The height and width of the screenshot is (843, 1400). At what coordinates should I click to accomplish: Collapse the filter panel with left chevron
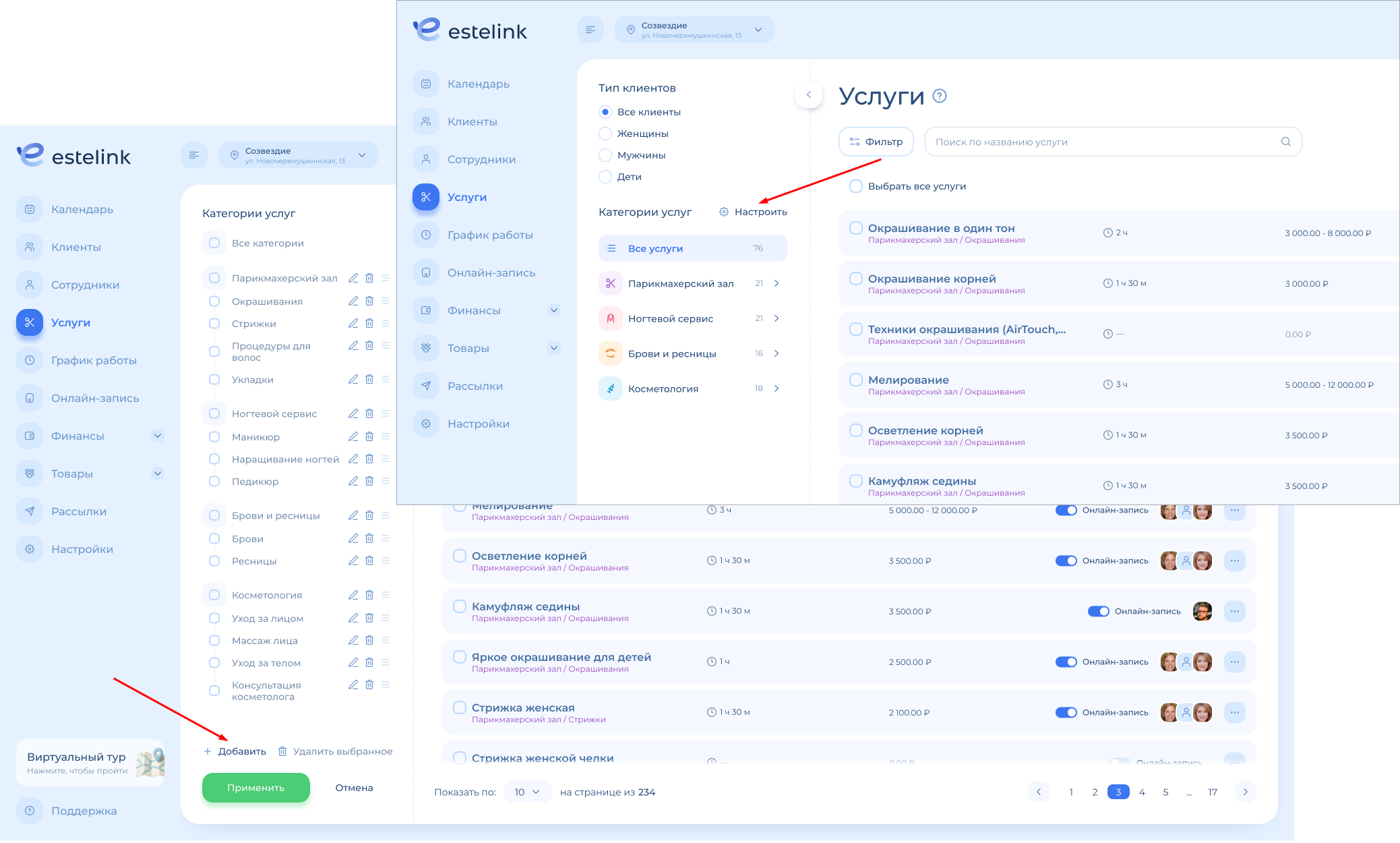[x=809, y=94]
